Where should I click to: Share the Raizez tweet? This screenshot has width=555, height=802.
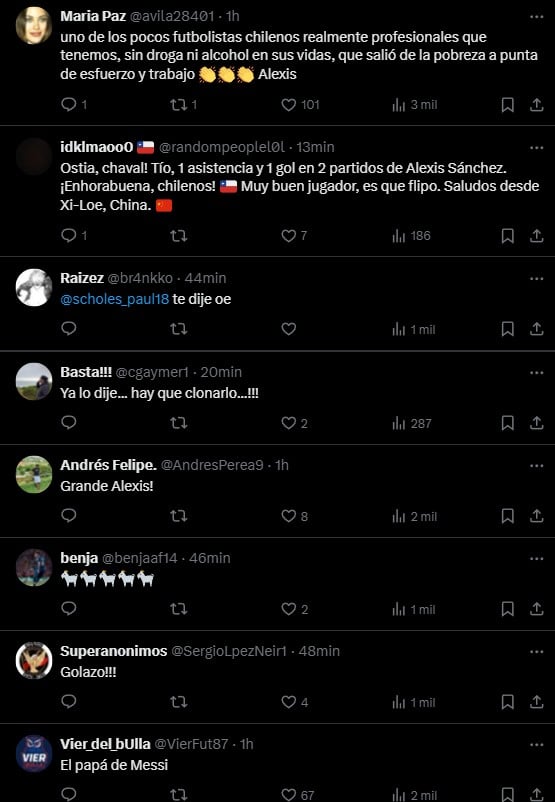(x=536, y=329)
